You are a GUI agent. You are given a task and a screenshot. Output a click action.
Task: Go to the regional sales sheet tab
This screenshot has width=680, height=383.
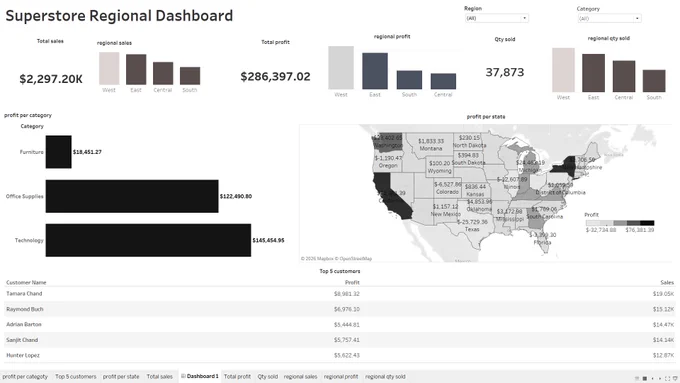tap(301, 376)
